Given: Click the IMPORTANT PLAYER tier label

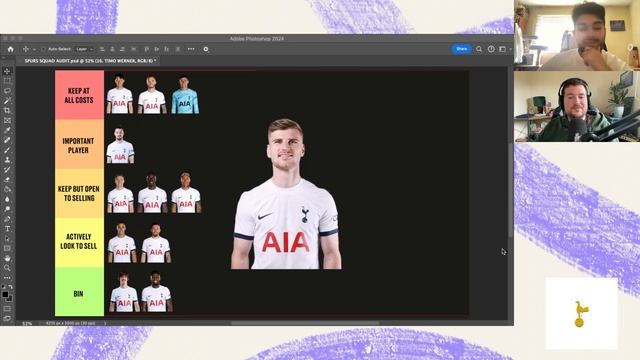Looking at the screenshot, I should click(x=78, y=145).
